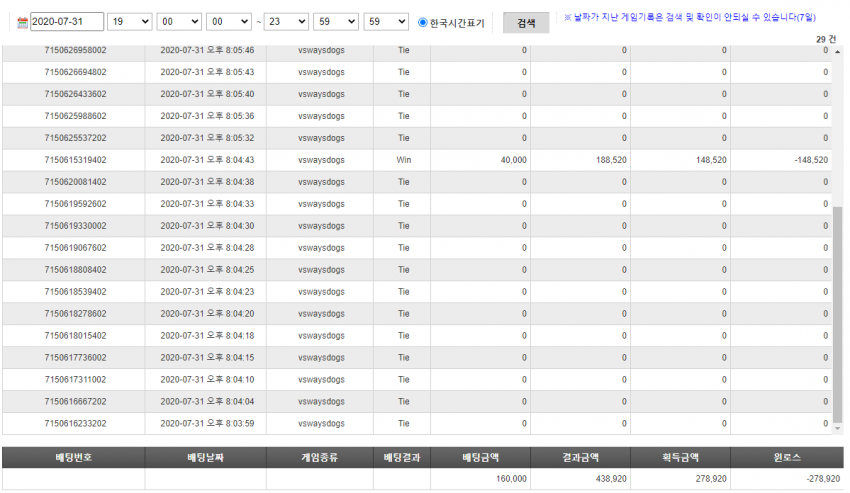Expand the end minute dropdown showing 59
The image size is (850, 493).
tap(336, 22)
